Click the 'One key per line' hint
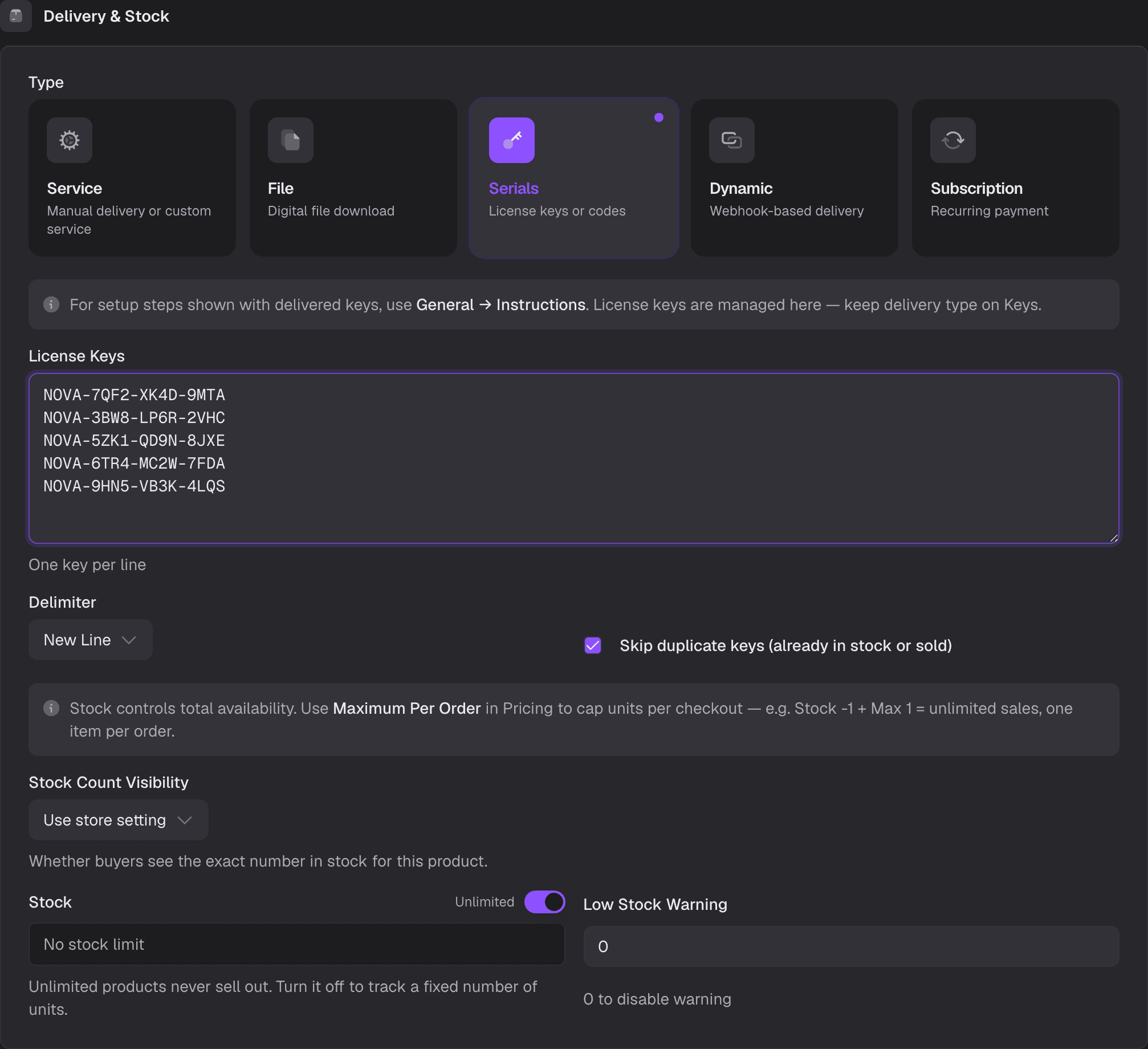Viewport: 1148px width, 1049px height. [87, 564]
